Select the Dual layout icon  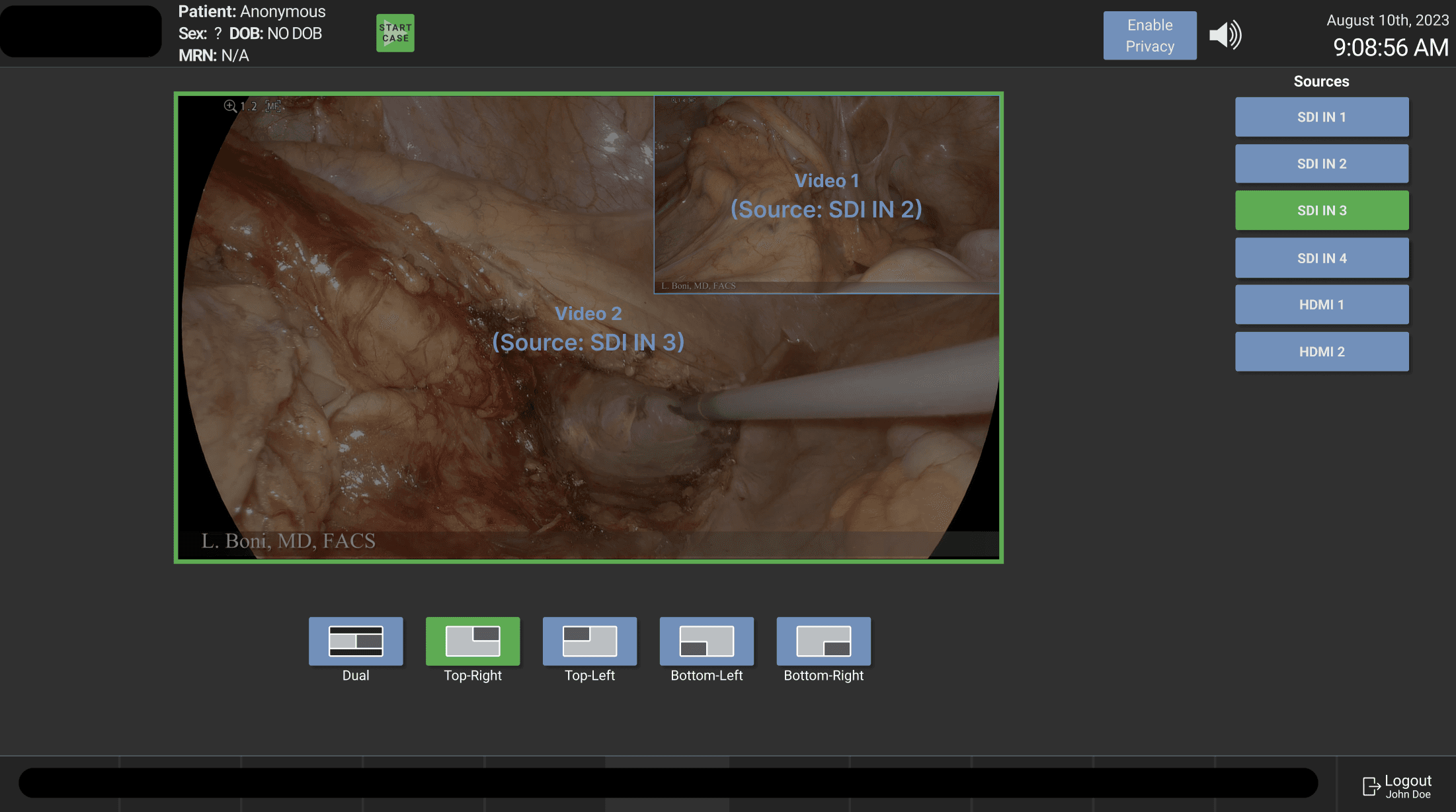coord(356,641)
